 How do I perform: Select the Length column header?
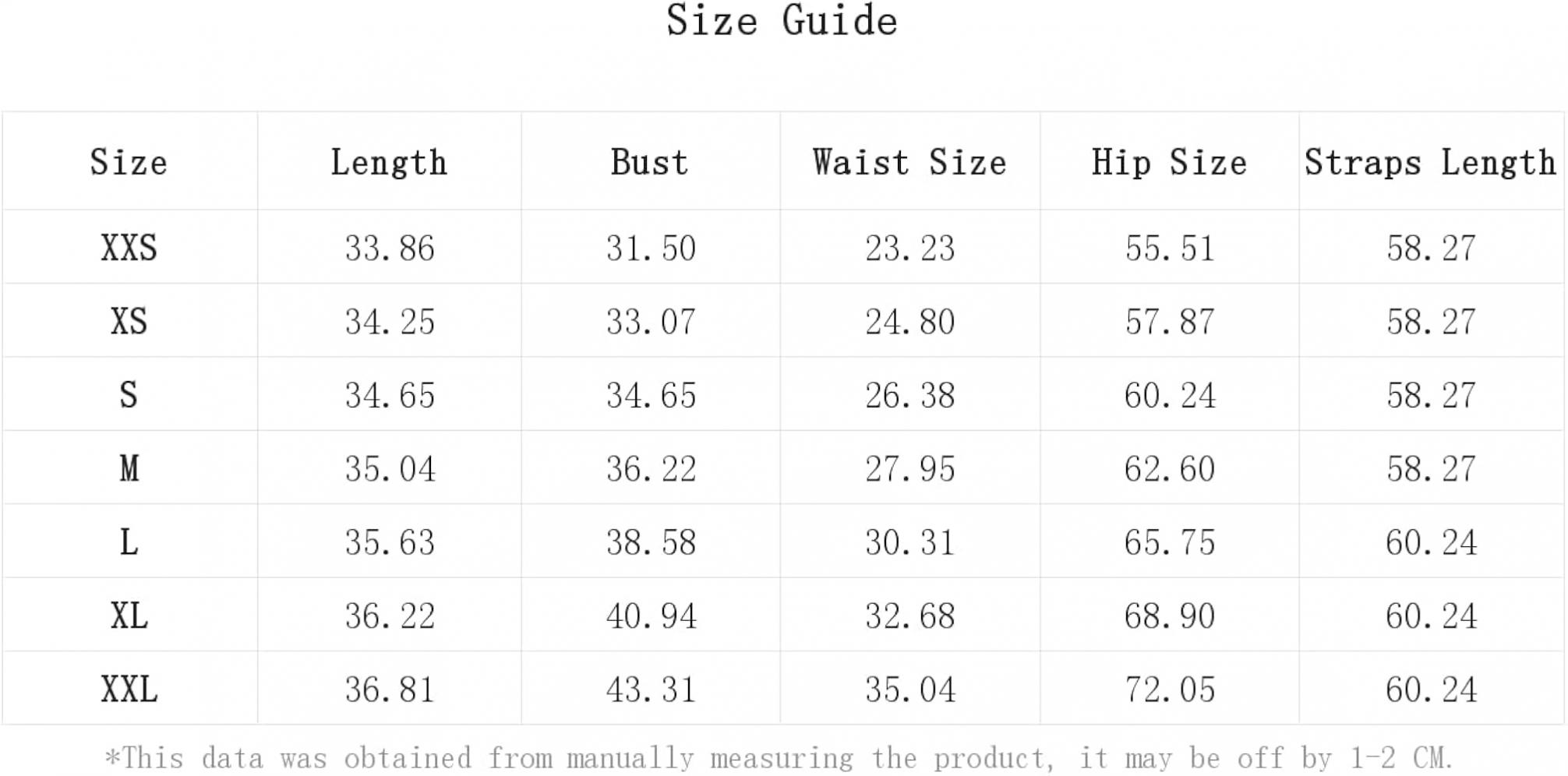click(x=389, y=162)
